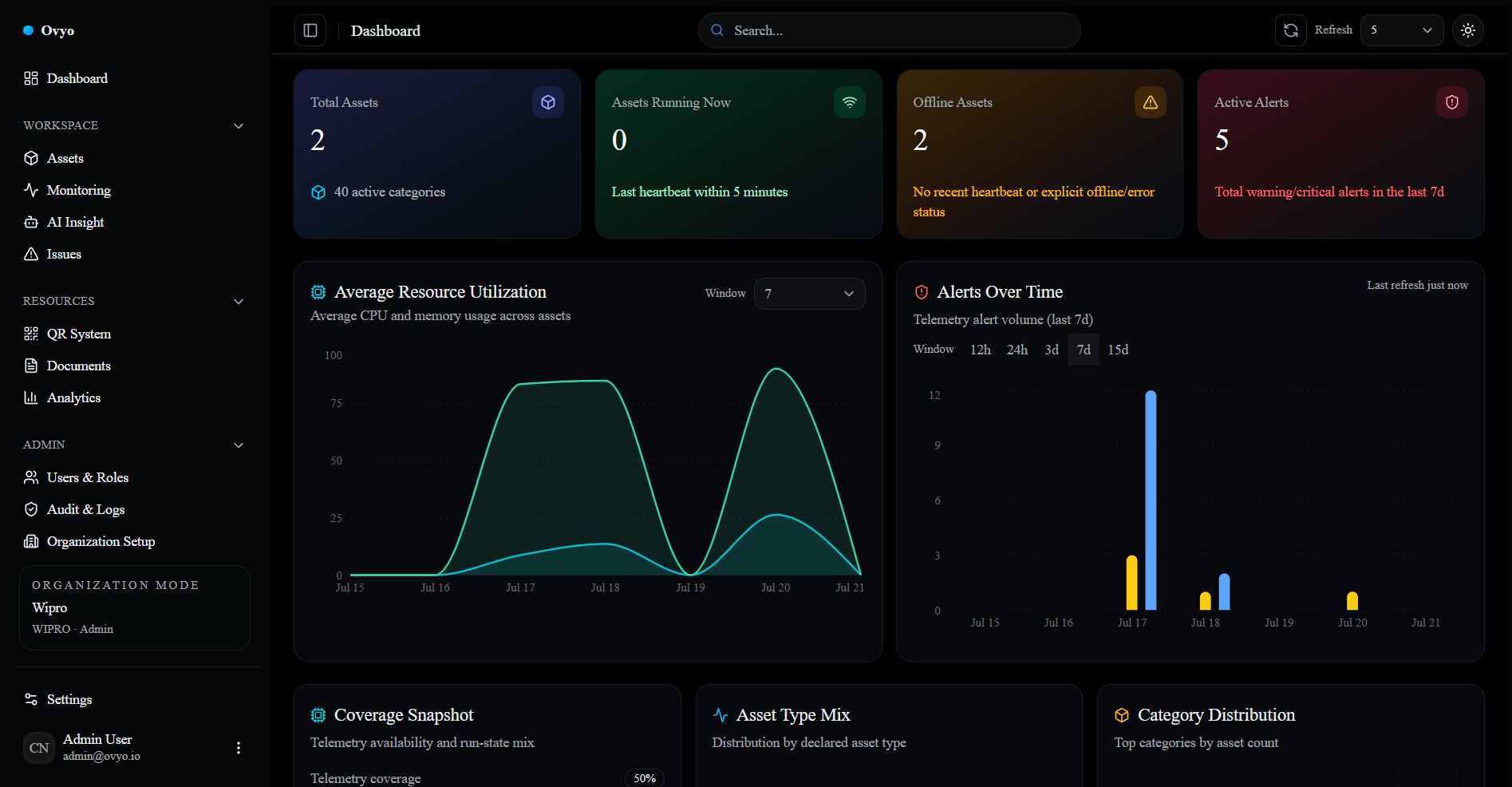Open Settings from the sidebar
Viewport: 1512px width, 787px height.
[x=133, y=699]
